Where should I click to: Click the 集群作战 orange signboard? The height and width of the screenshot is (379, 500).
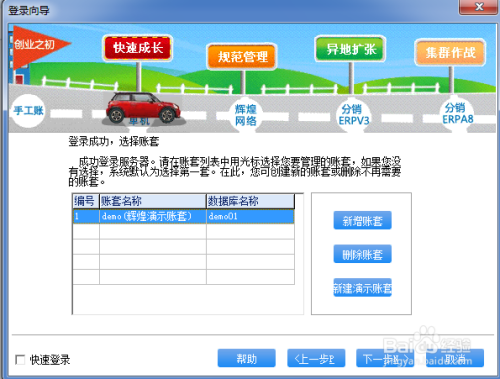click(x=450, y=52)
